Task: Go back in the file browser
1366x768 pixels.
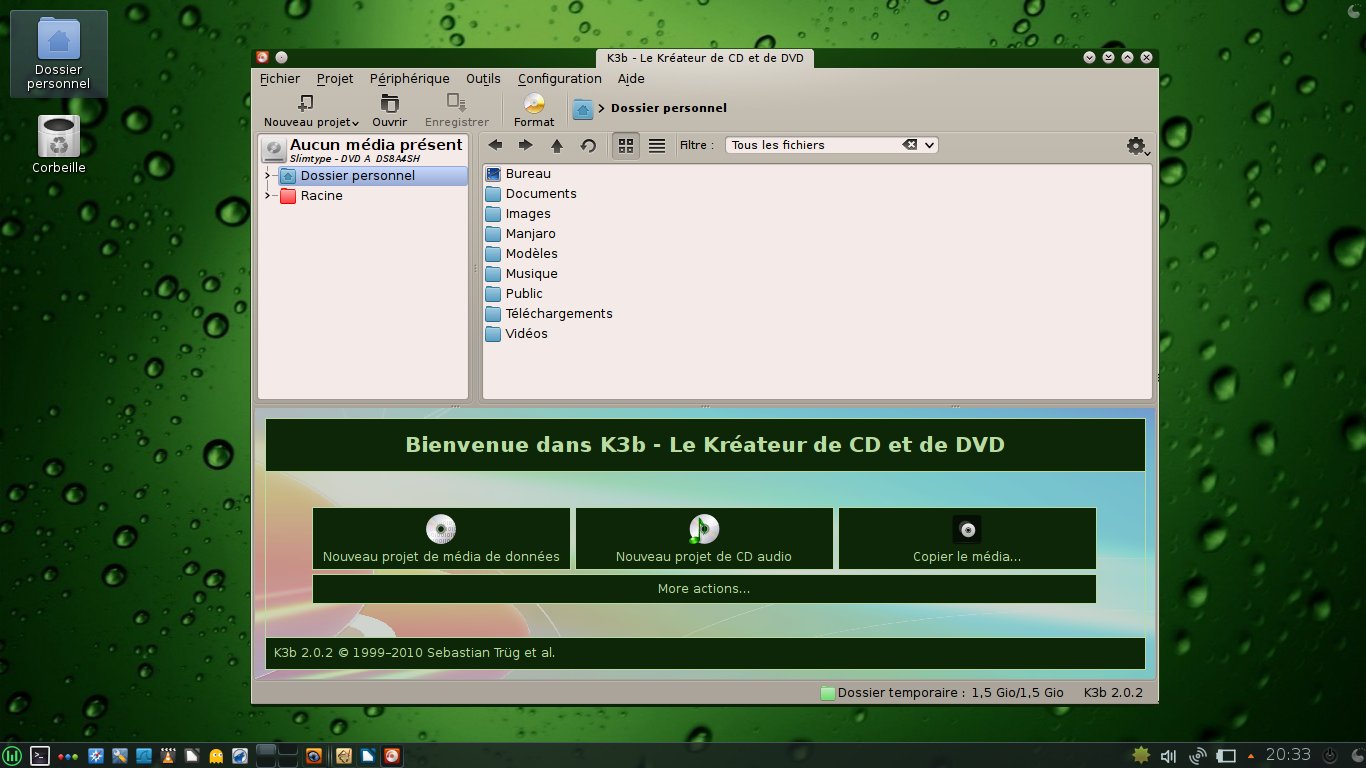Action: 495,145
